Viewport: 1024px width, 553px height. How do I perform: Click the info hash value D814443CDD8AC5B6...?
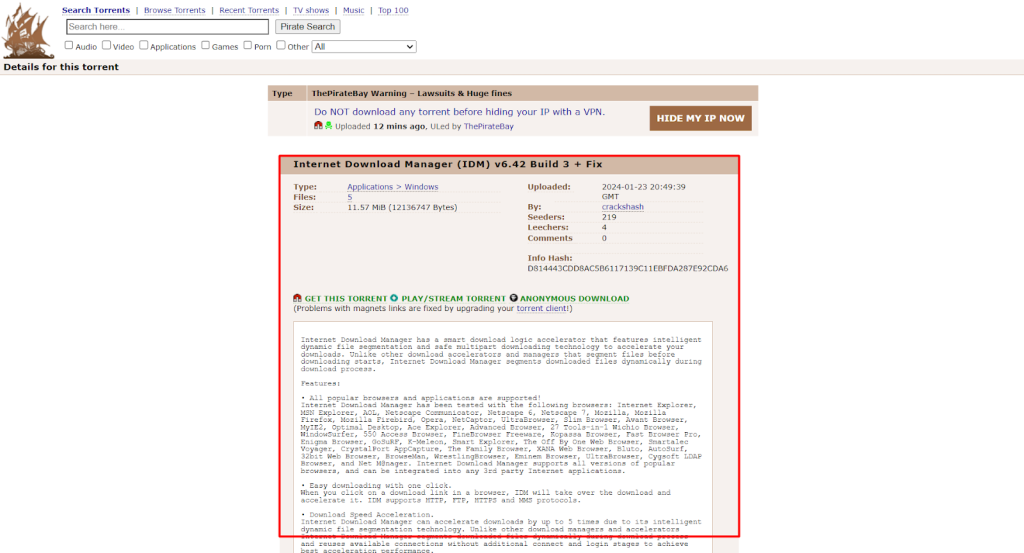(x=628, y=268)
